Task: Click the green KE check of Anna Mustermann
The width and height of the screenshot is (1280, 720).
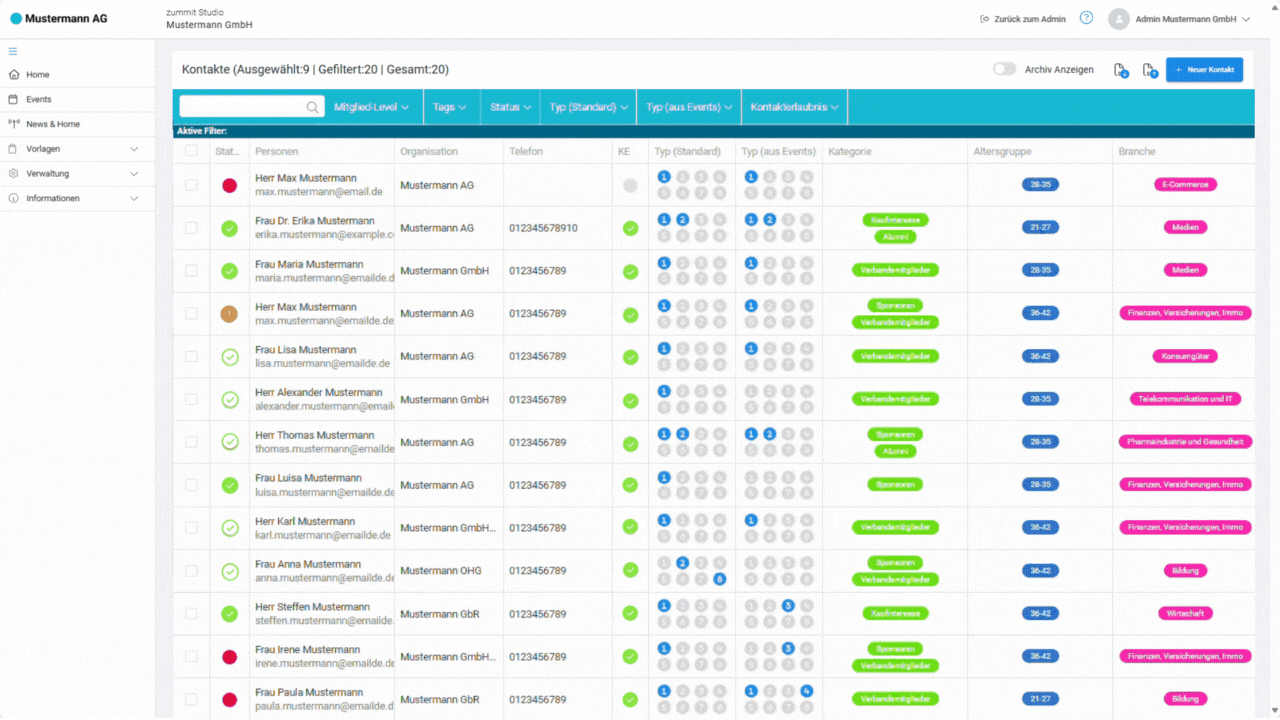Action: tap(630, 571)
